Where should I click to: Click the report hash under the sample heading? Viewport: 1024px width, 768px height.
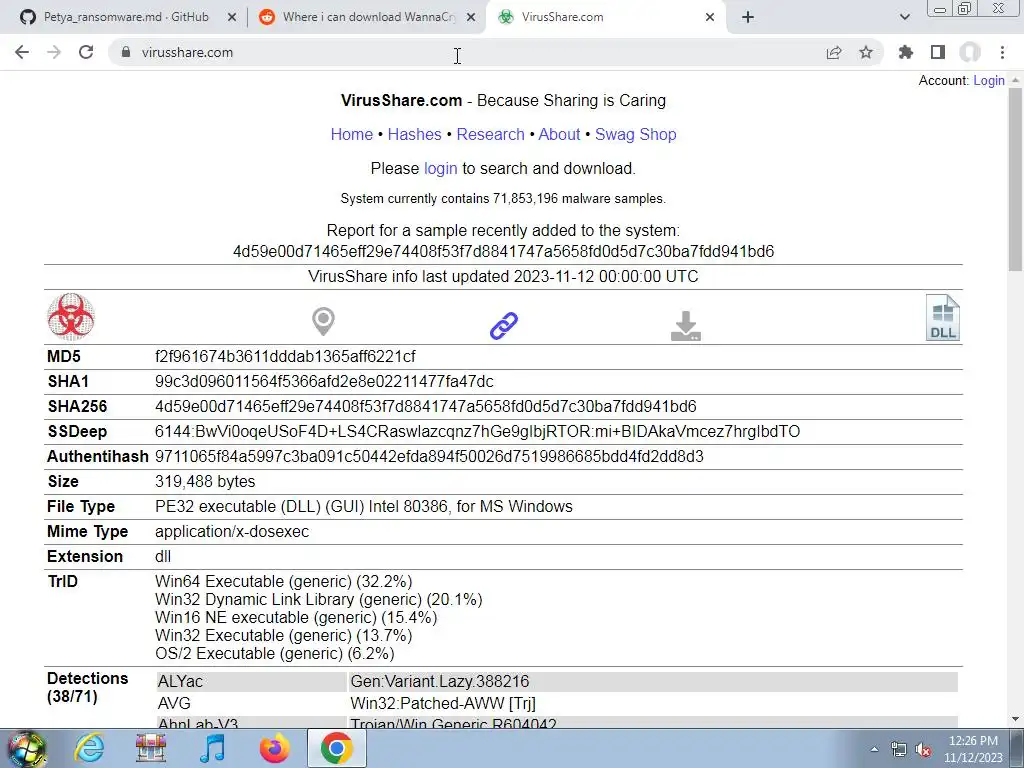[504, 251]
